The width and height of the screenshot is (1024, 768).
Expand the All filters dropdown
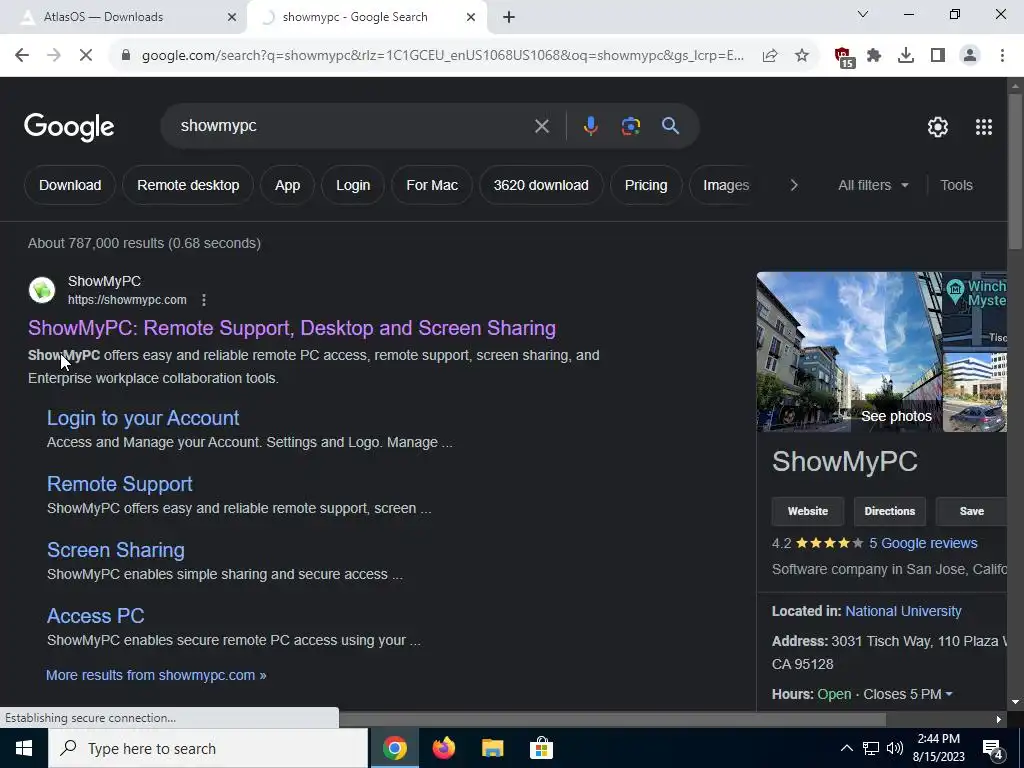coord(873,185)
